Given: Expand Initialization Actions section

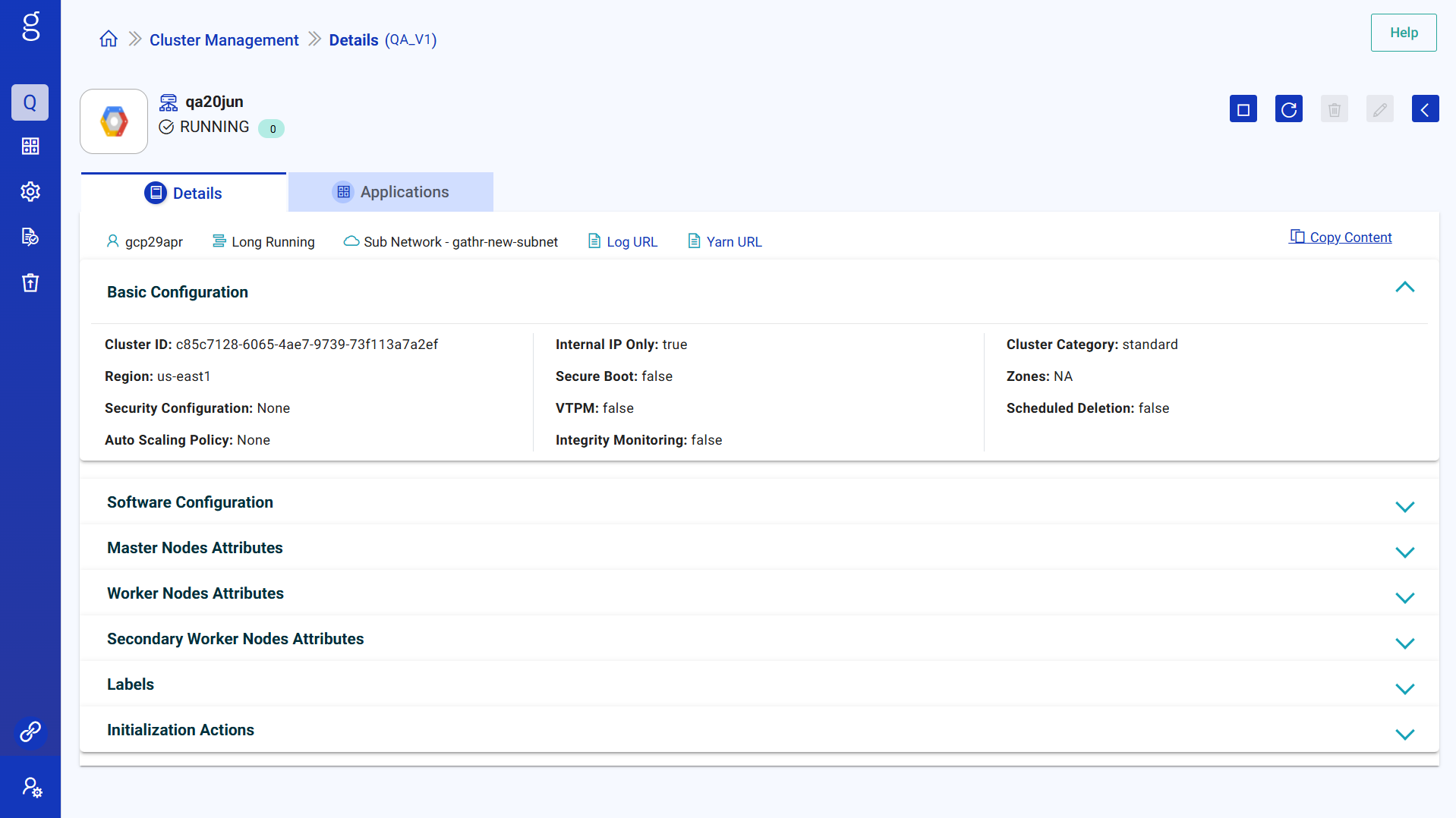Looking at the screenshot, I should click(x=1404, y=735).
